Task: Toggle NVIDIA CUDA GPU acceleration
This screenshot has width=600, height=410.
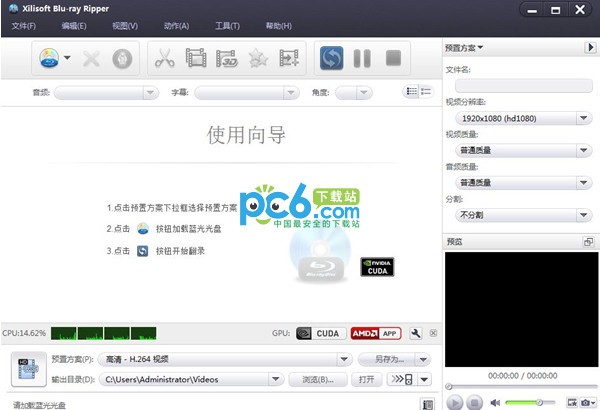Action: 321,333
